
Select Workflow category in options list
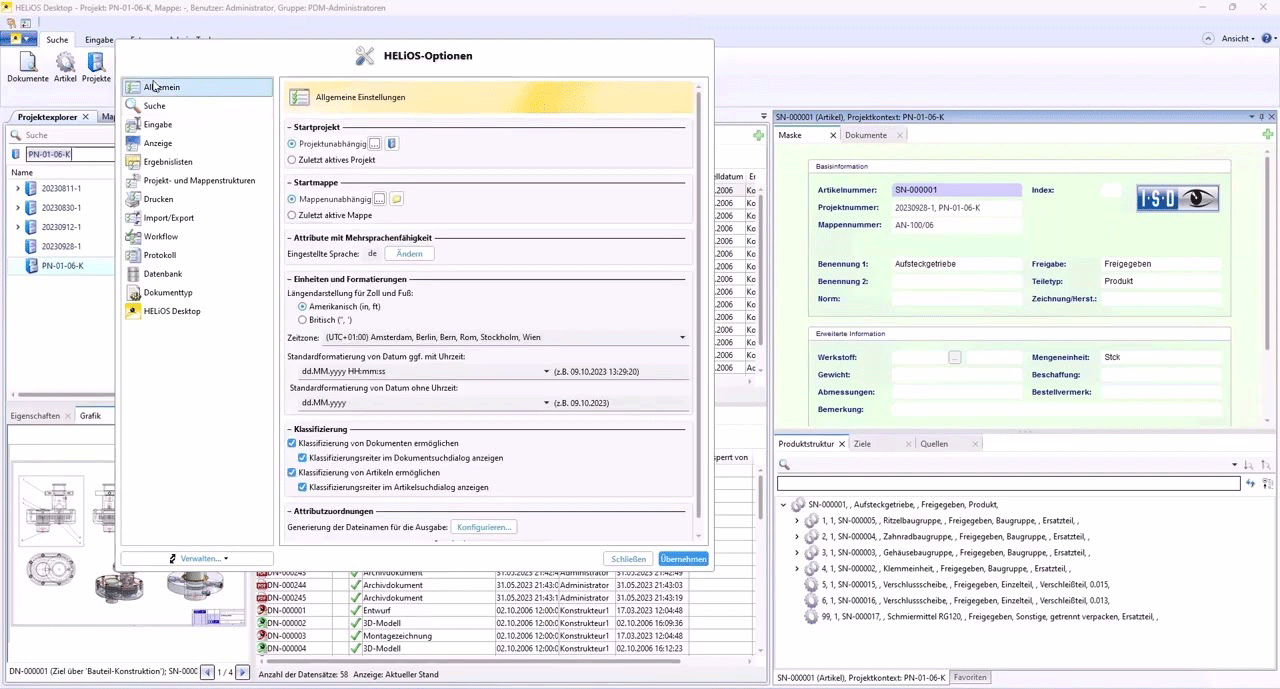pyautogui.click(x=160, y=237)
